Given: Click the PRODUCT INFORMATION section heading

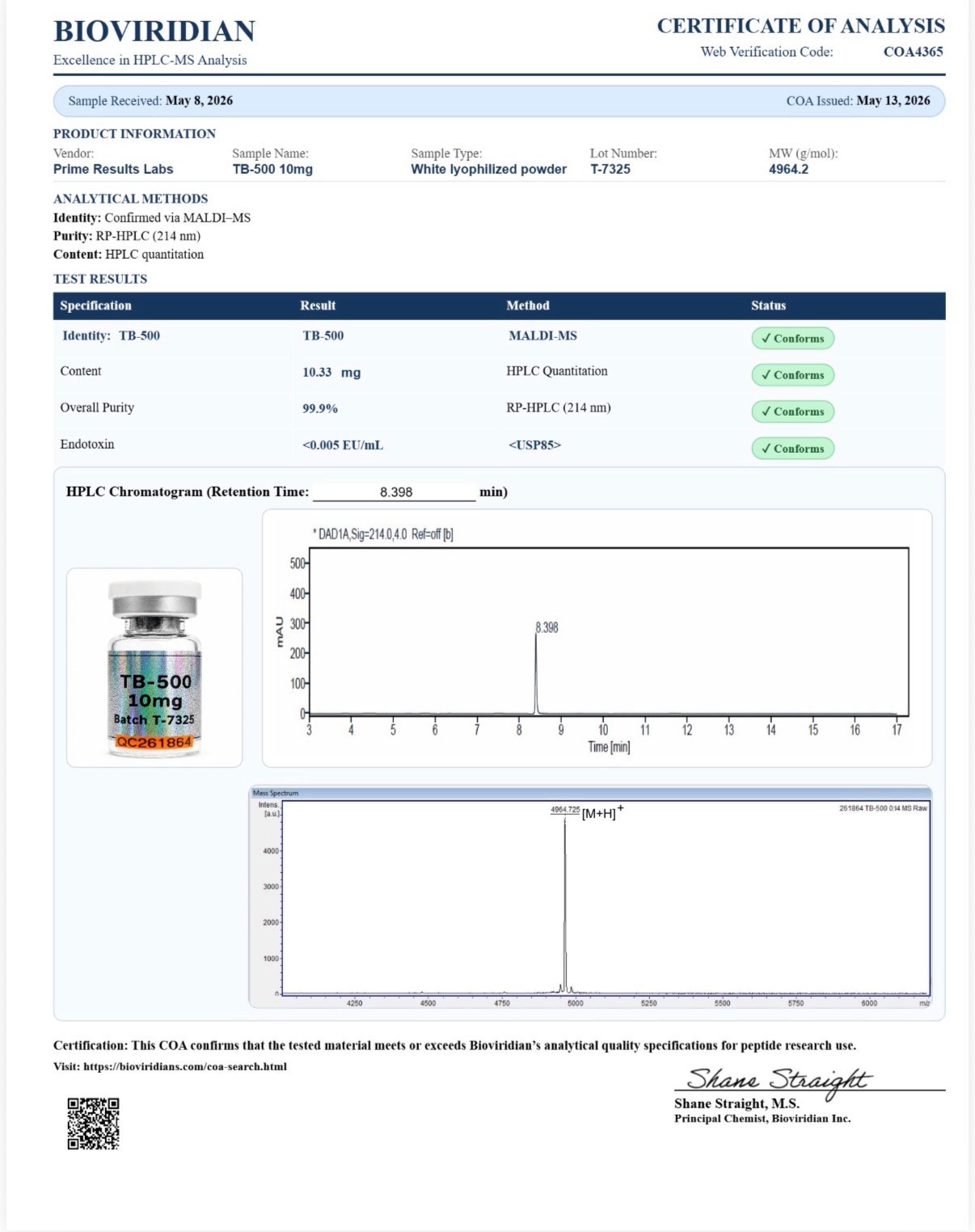Looking at the screenshot, I should point(134,133).
